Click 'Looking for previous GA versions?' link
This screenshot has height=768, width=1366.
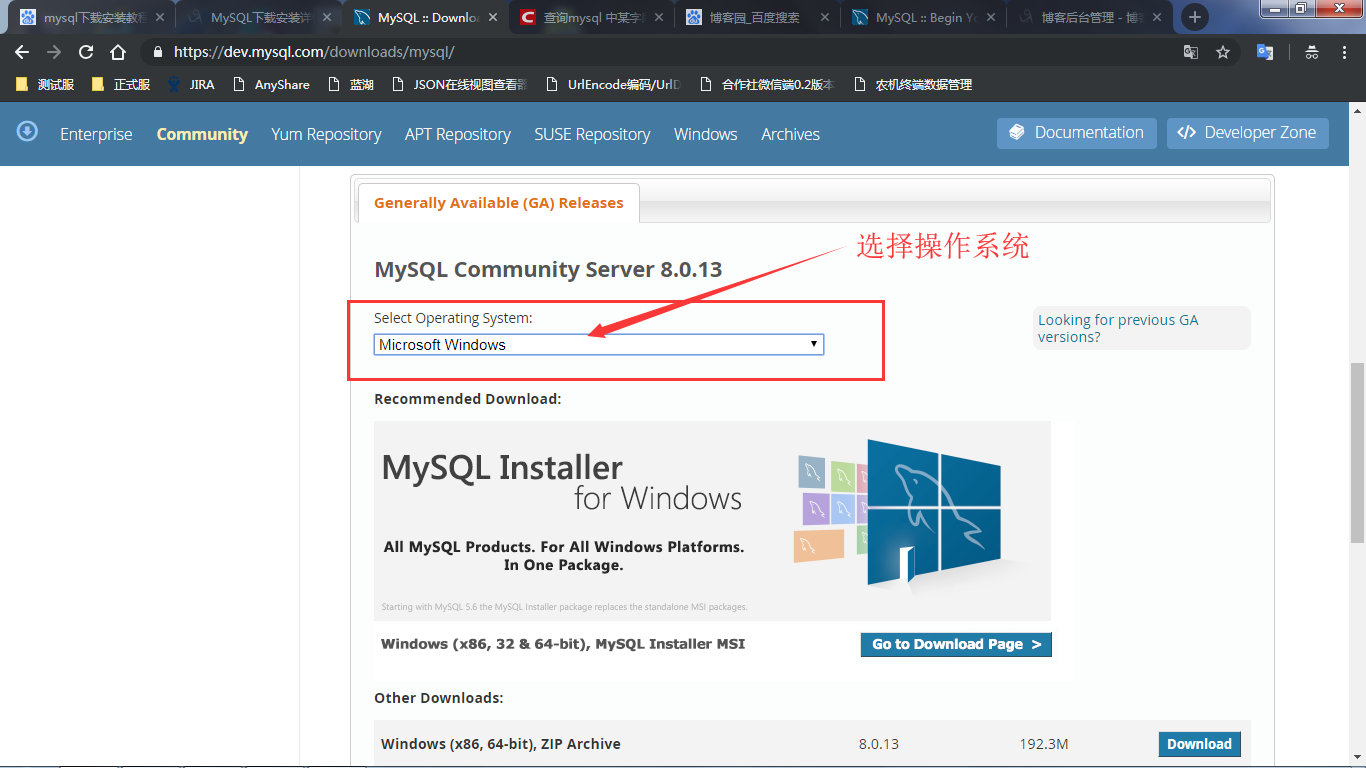pos(1118,328)
